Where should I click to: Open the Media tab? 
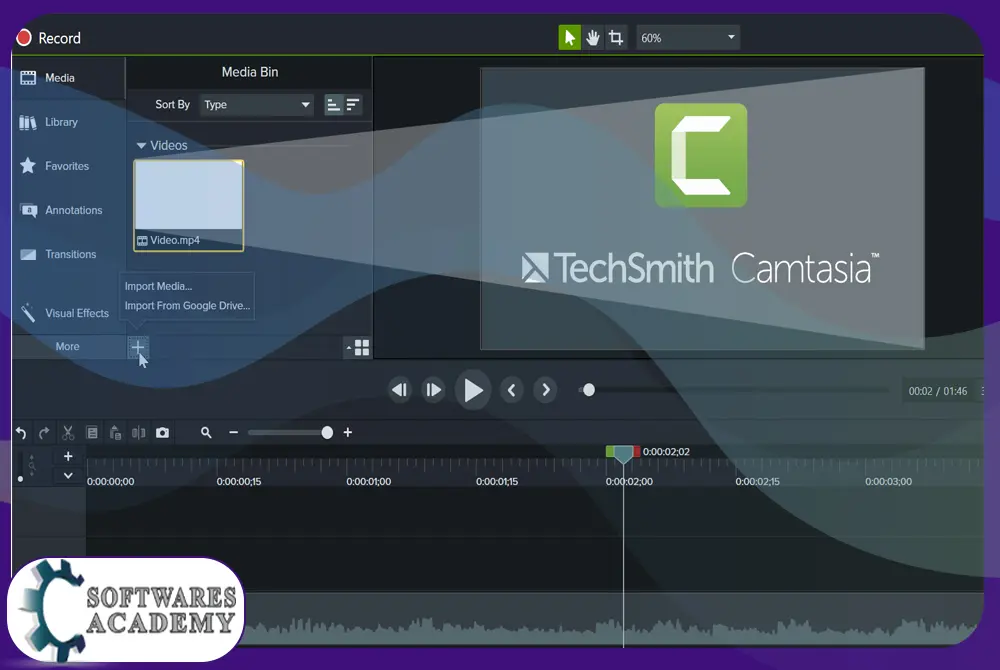pyautogui.click(x=68, y=78)
